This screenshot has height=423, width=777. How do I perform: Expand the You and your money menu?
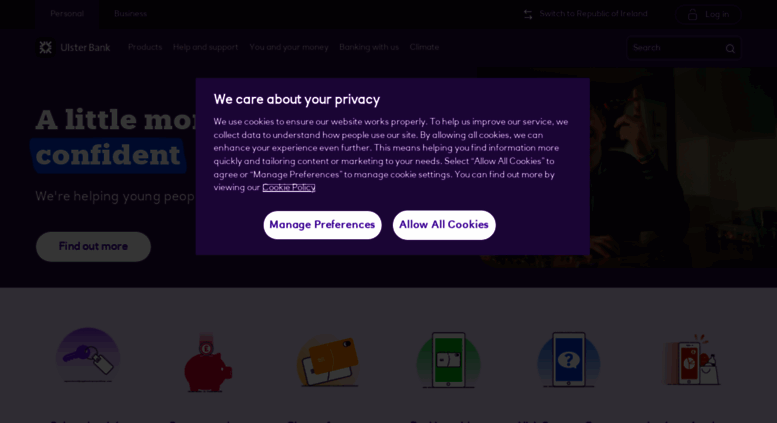[289, 47]
